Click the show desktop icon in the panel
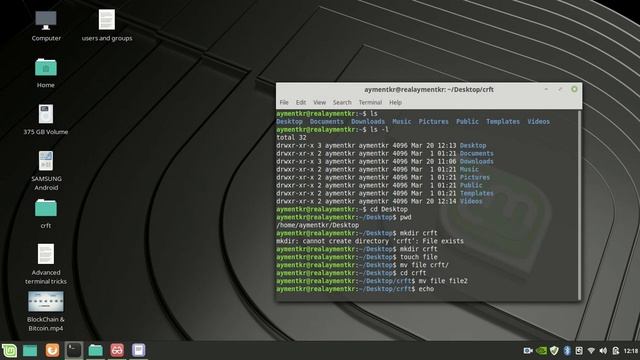The height and width of the screenshot is (360, 640). 30,351
